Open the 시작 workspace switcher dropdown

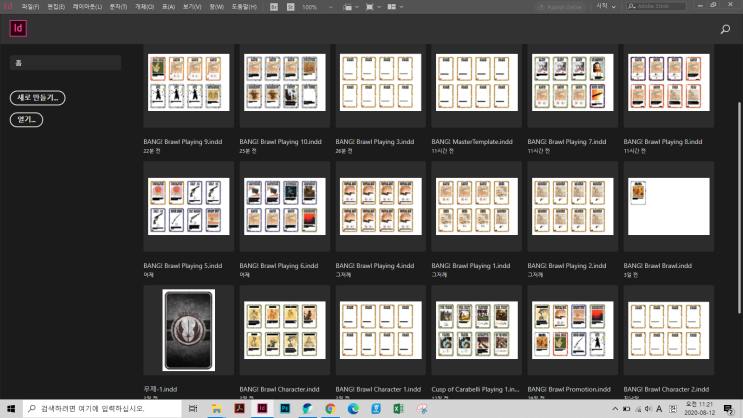[606, 7]
